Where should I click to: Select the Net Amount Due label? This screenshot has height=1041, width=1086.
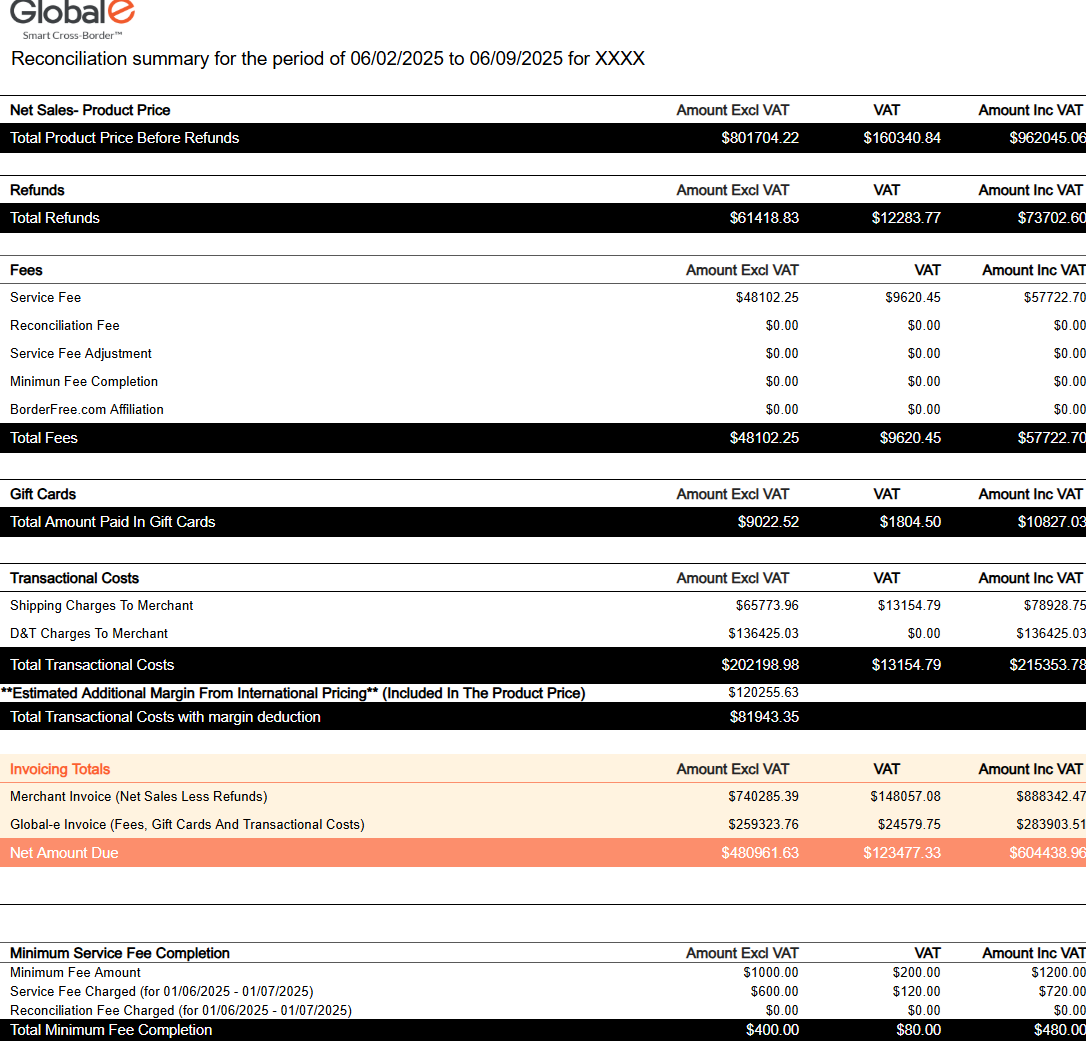click(x=64, y=853)
